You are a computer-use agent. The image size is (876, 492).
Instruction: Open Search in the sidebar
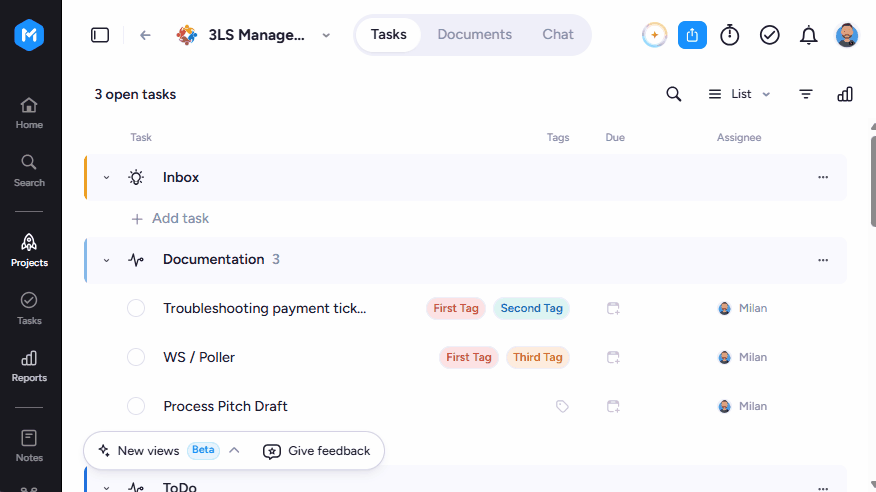(x=29, y=171)
